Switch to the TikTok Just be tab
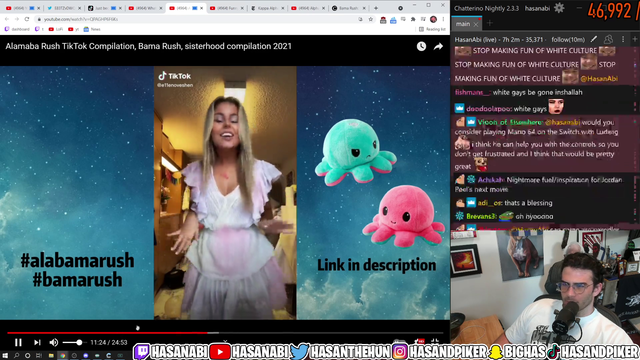This screenshot has width=640, height=360. [104, 8]
